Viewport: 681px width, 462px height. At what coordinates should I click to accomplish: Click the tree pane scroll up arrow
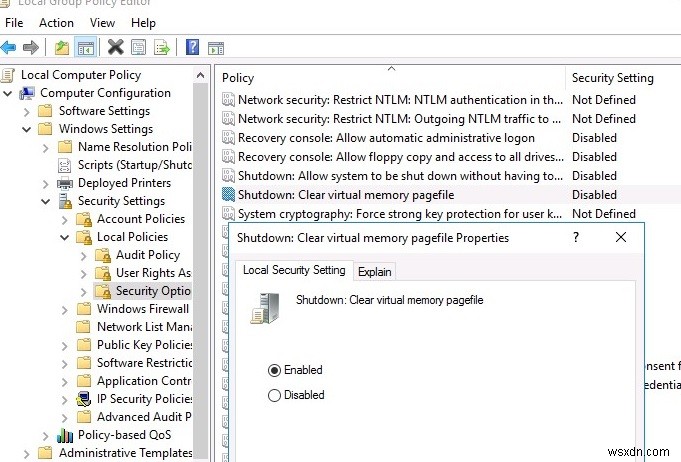point(200,76)
